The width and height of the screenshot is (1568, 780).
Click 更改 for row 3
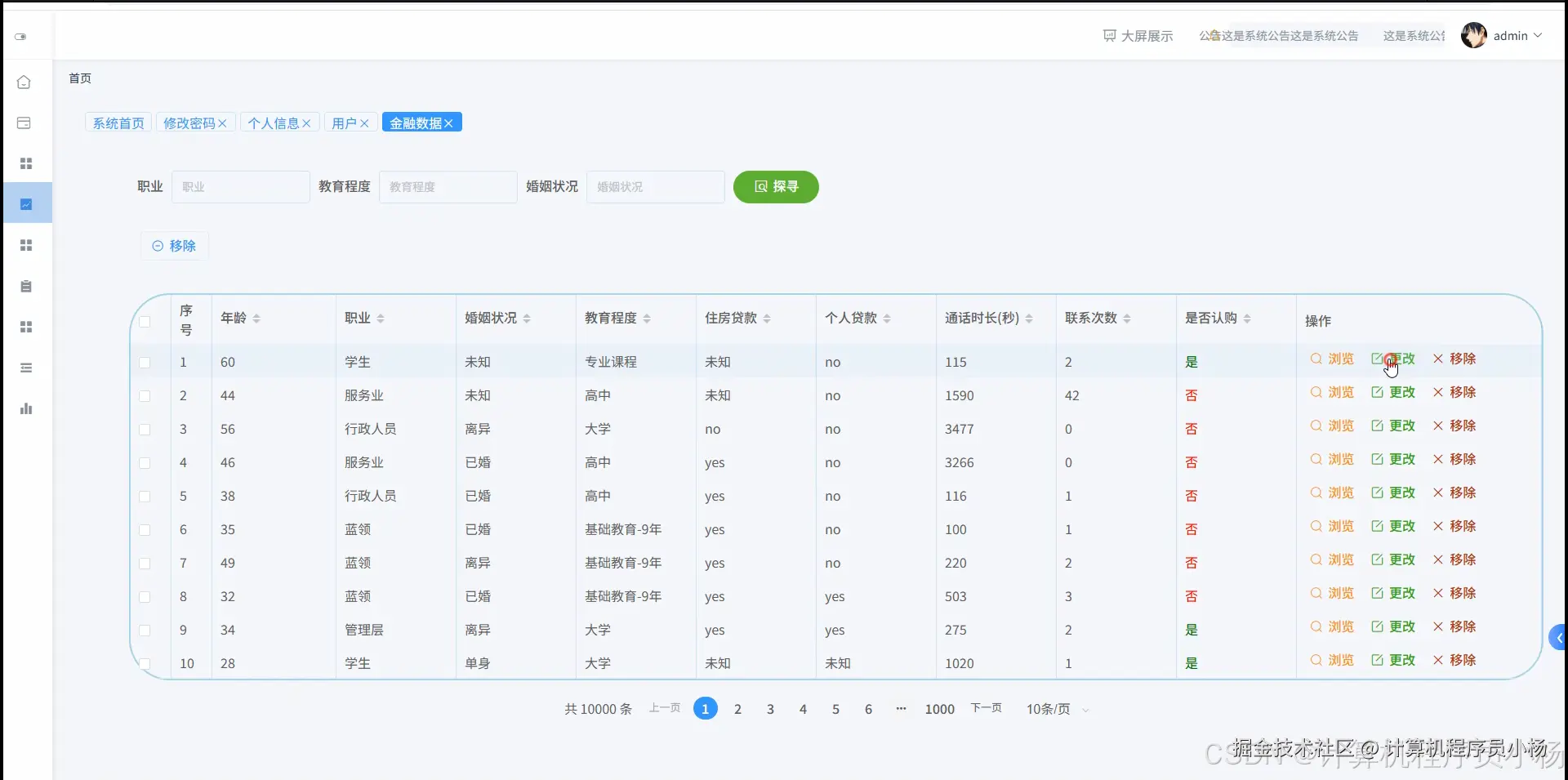coord(1393,426)
